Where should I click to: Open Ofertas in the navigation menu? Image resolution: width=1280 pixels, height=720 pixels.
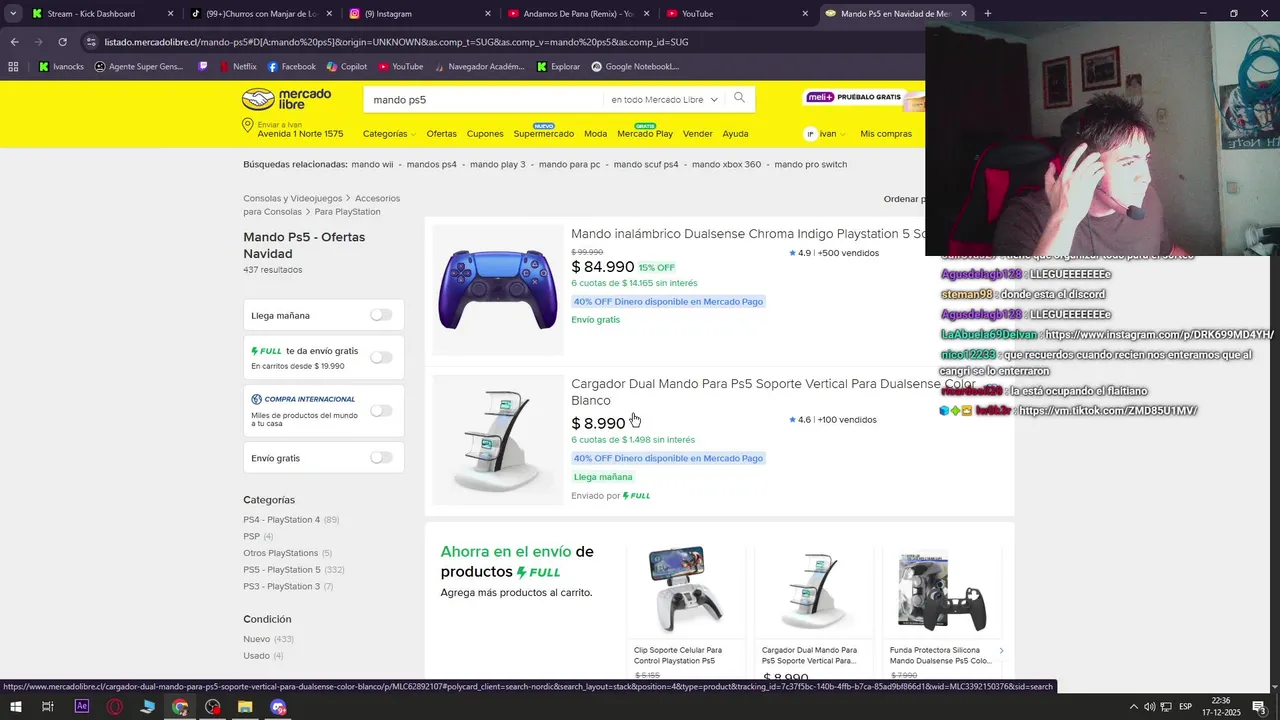(441, 134)
